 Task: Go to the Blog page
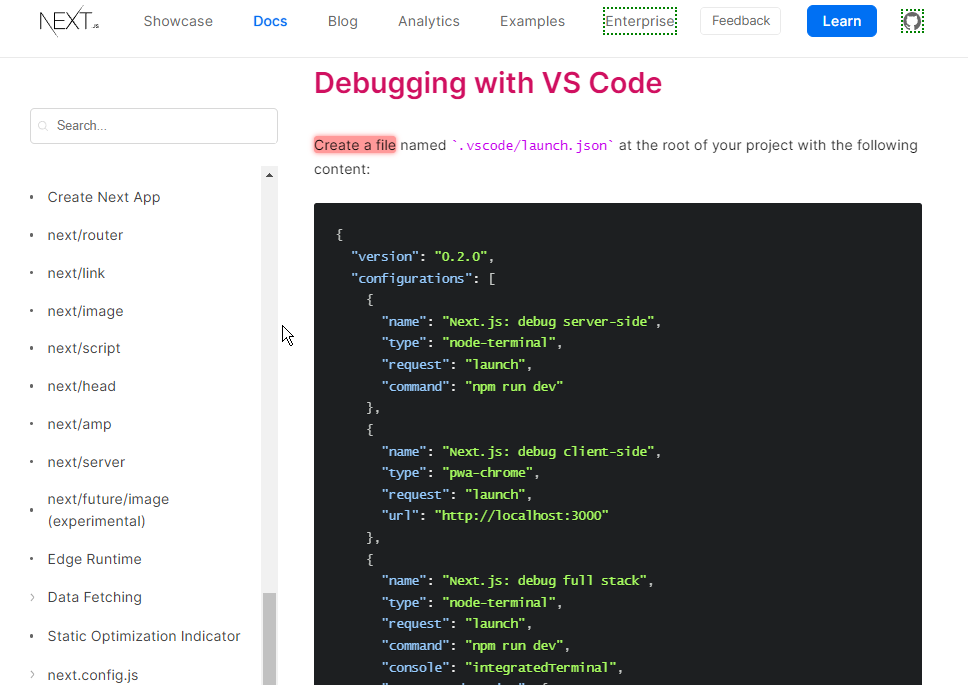point(342,21)
